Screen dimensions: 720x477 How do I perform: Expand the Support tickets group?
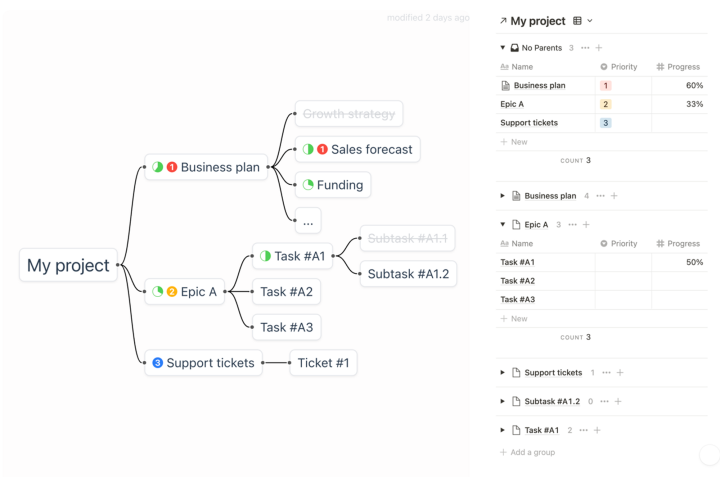(x=503, y=373)
